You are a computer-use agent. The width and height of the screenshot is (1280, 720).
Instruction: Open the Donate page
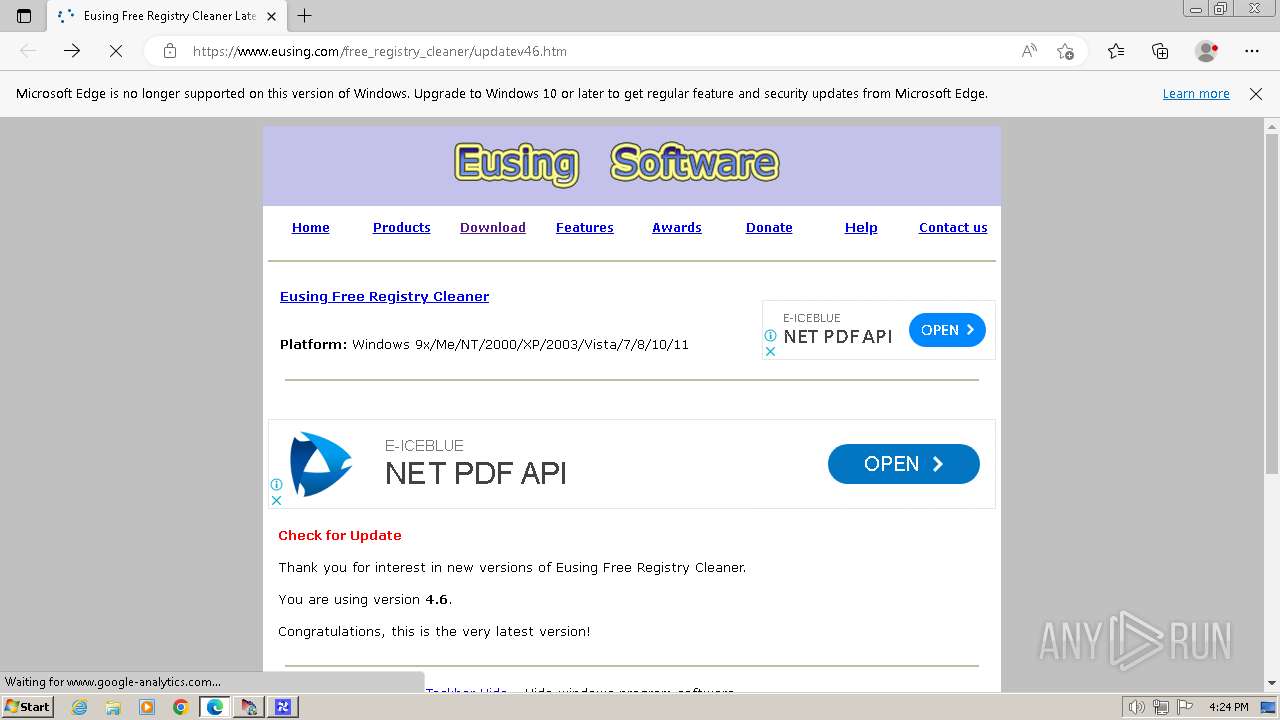pos(769,227)
